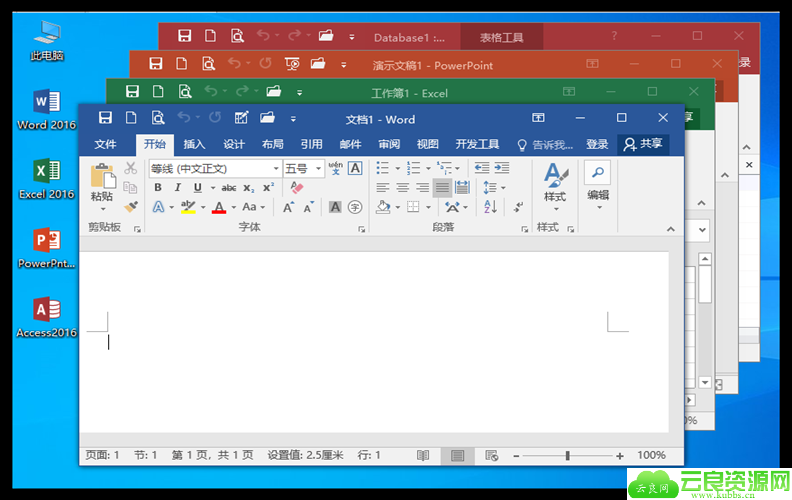Open bullets list dropdown arrow

[398, 168]
